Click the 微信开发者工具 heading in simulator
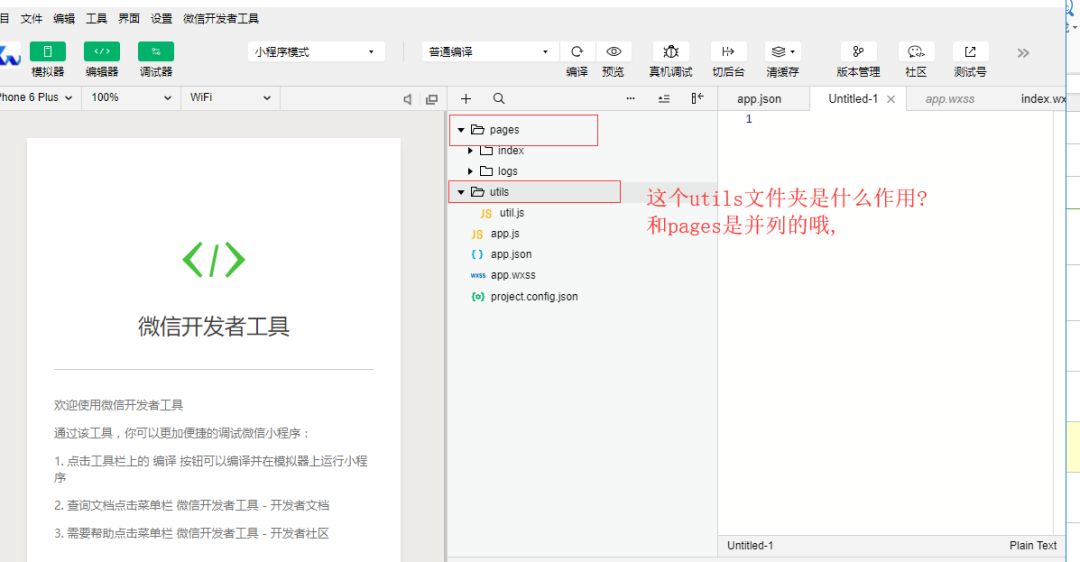Screen dimensions: 1080x562 click(214, 326)
